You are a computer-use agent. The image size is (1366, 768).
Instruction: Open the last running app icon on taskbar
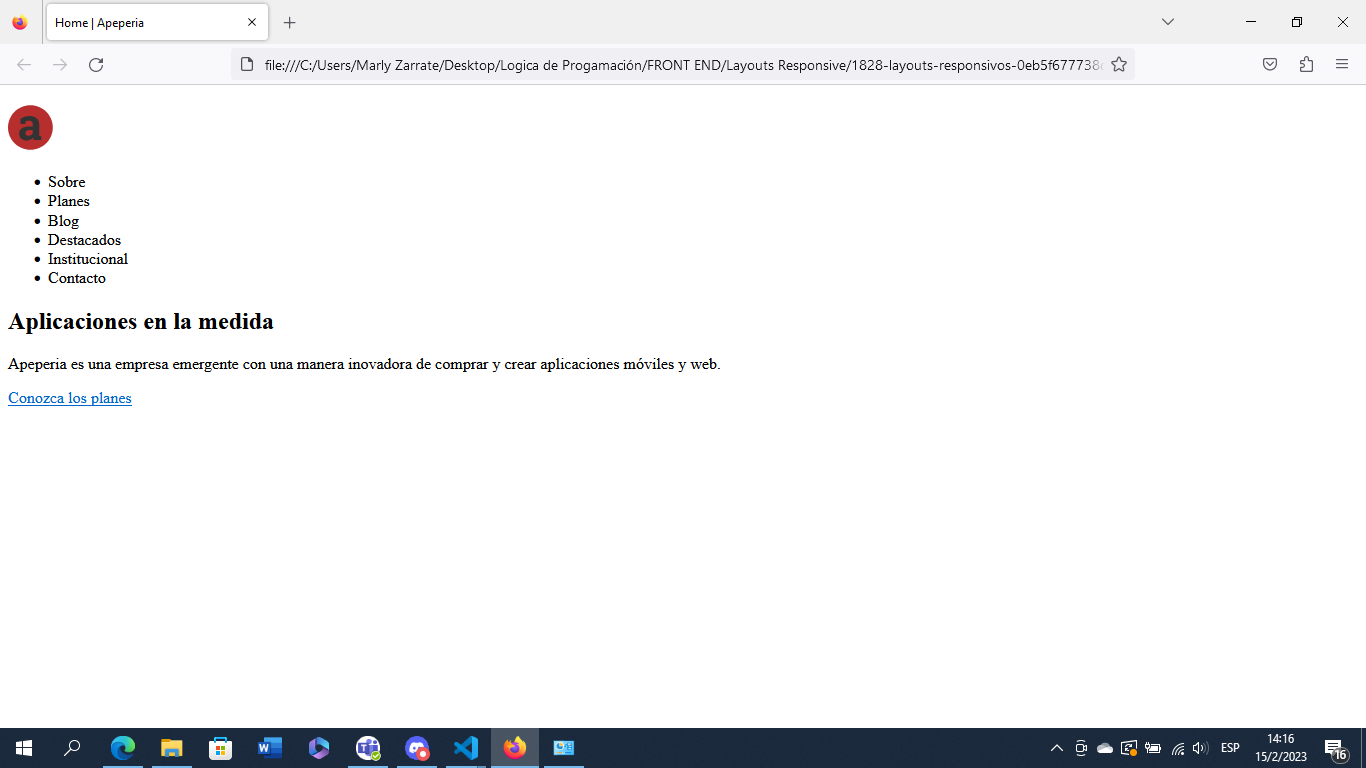564,748
